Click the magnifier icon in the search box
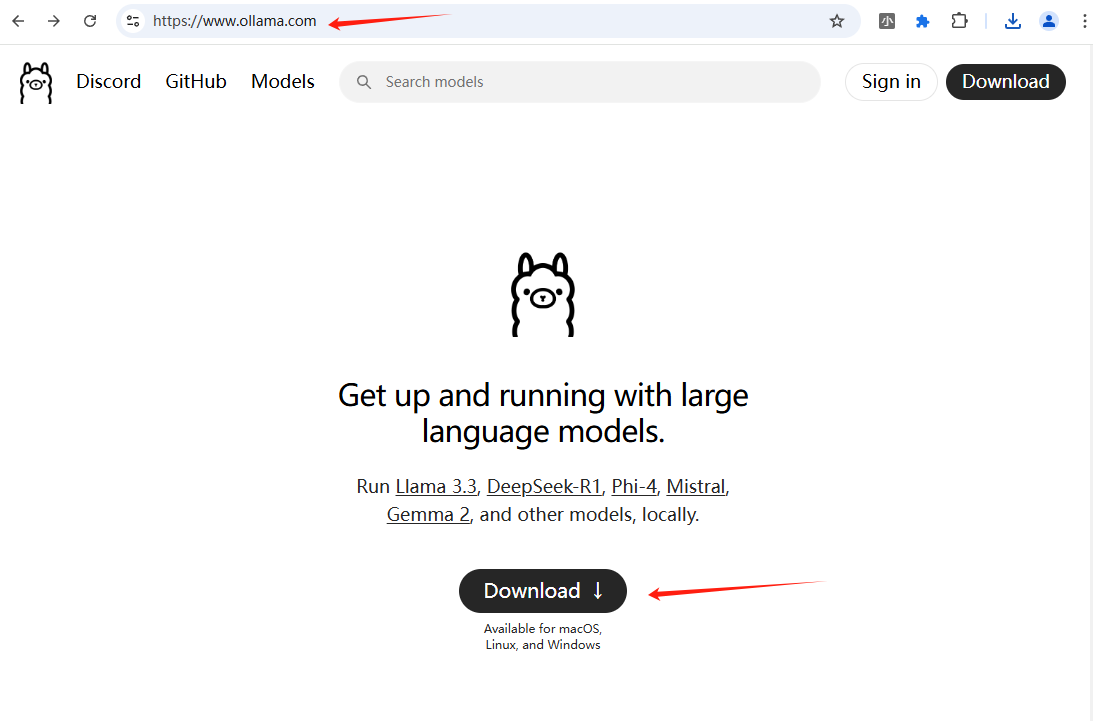This screenshot has height=721, width=1093. (364, 82)
